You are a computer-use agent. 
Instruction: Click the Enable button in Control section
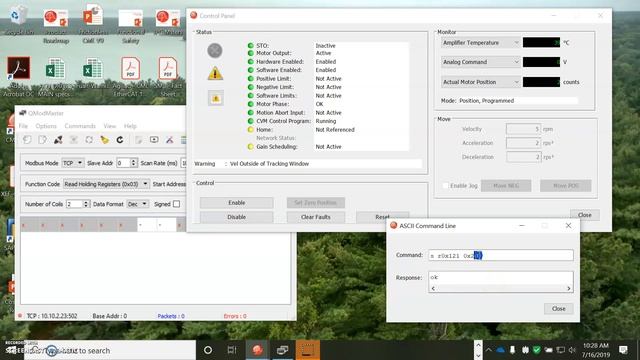click(236, 203)
